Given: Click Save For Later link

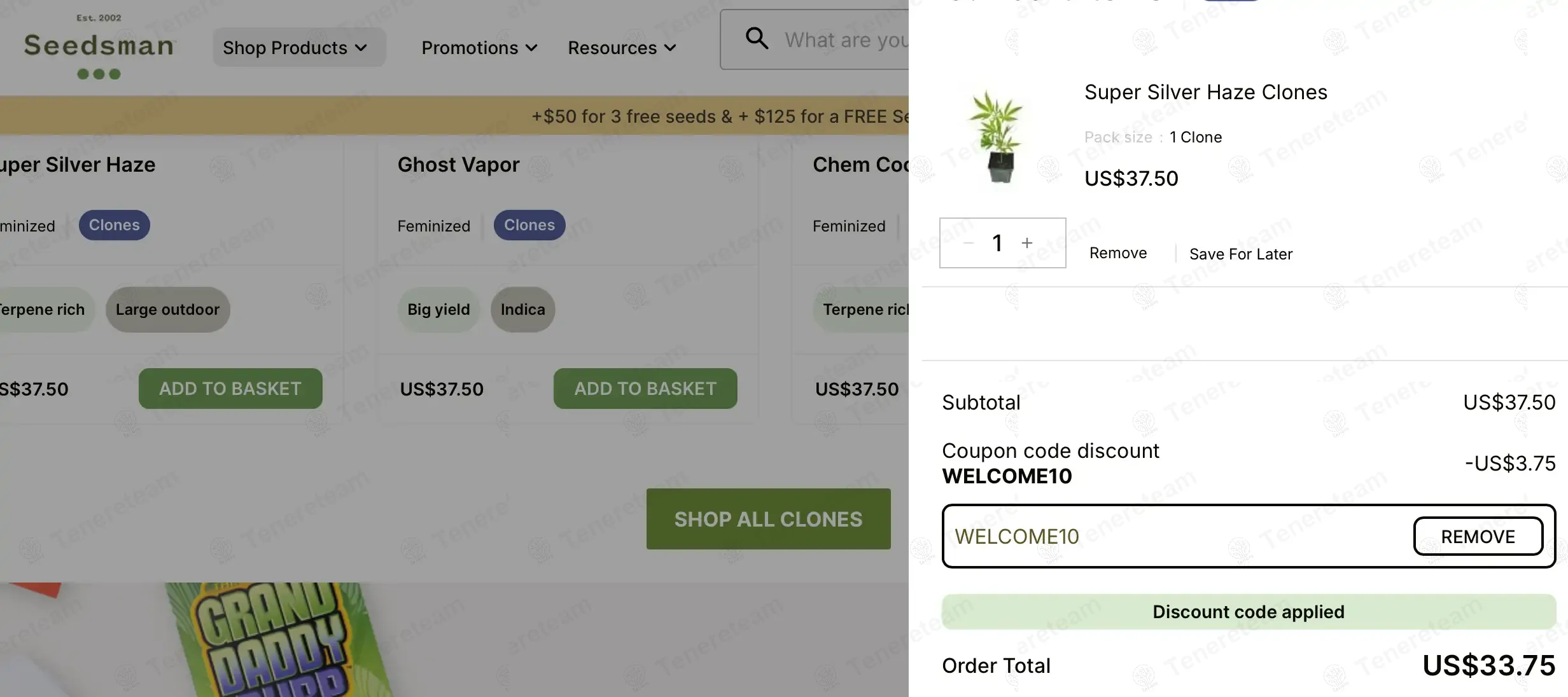Looking at the screenshot, I should [x=1240, y=254].
